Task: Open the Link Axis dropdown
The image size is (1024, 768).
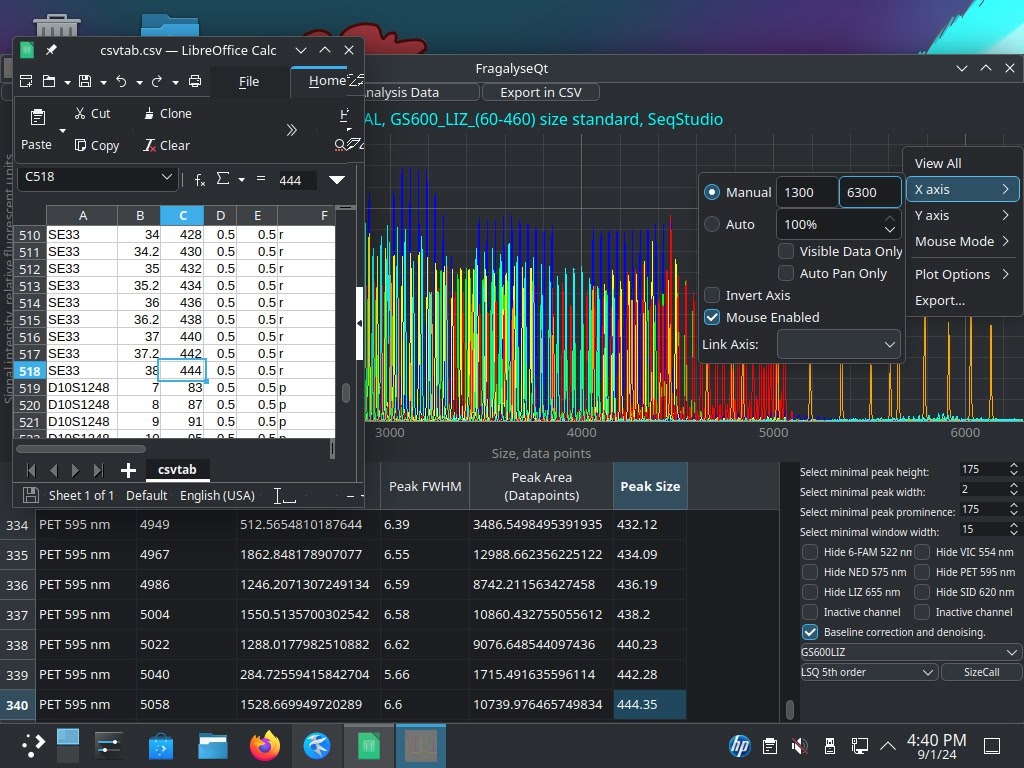Action: point(839,344)
